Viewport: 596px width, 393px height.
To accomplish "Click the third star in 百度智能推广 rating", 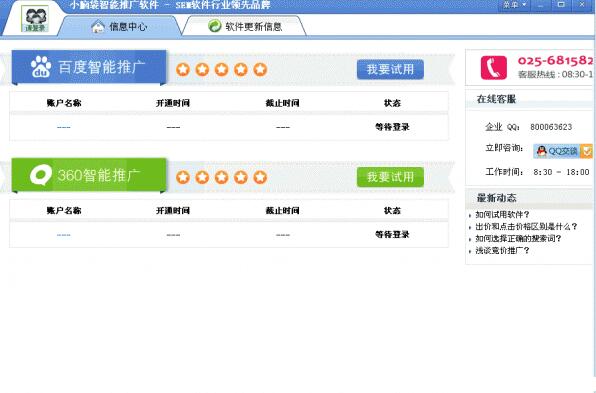I will pos(222,70).
